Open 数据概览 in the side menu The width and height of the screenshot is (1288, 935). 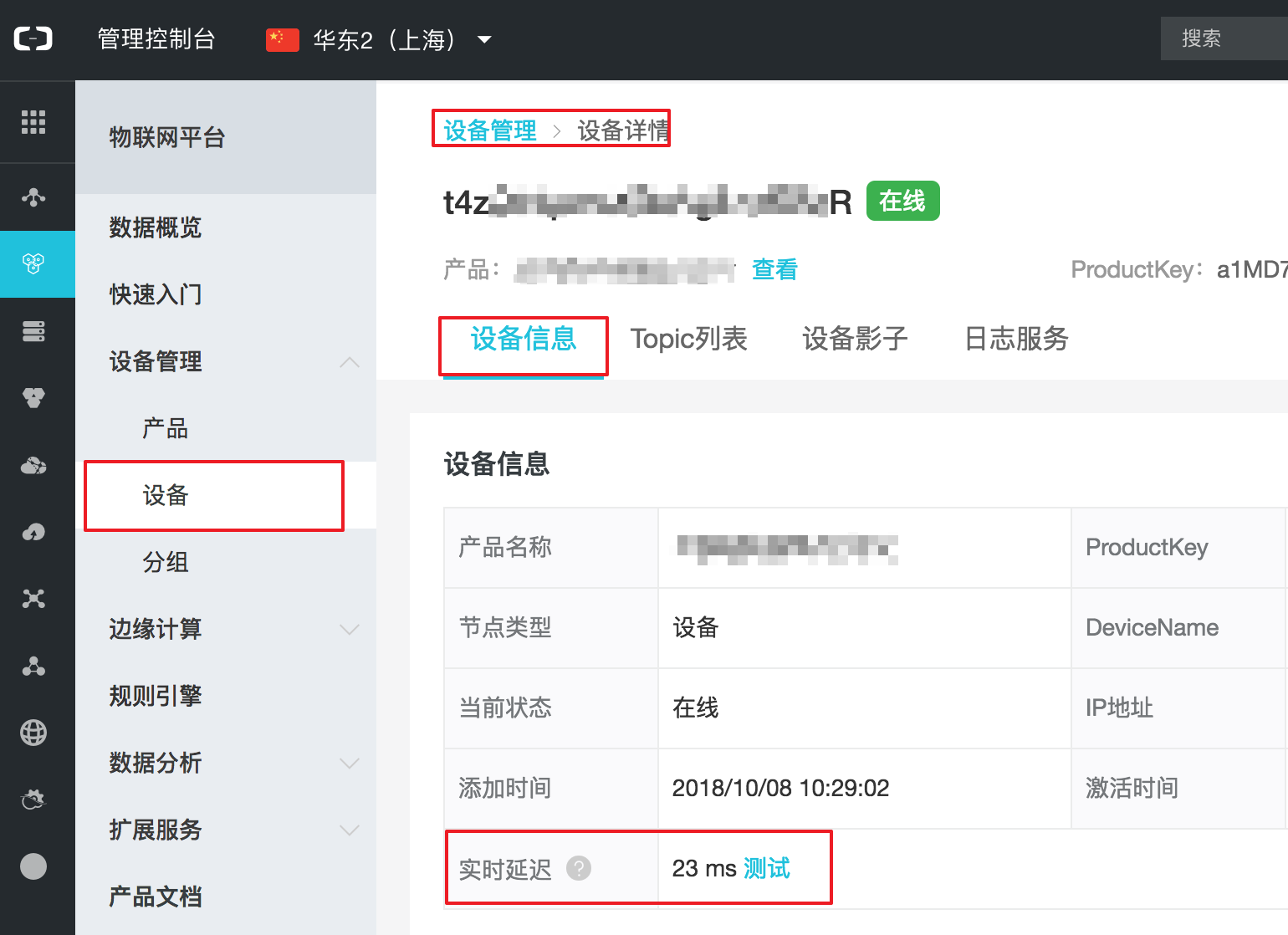point(156,227)
